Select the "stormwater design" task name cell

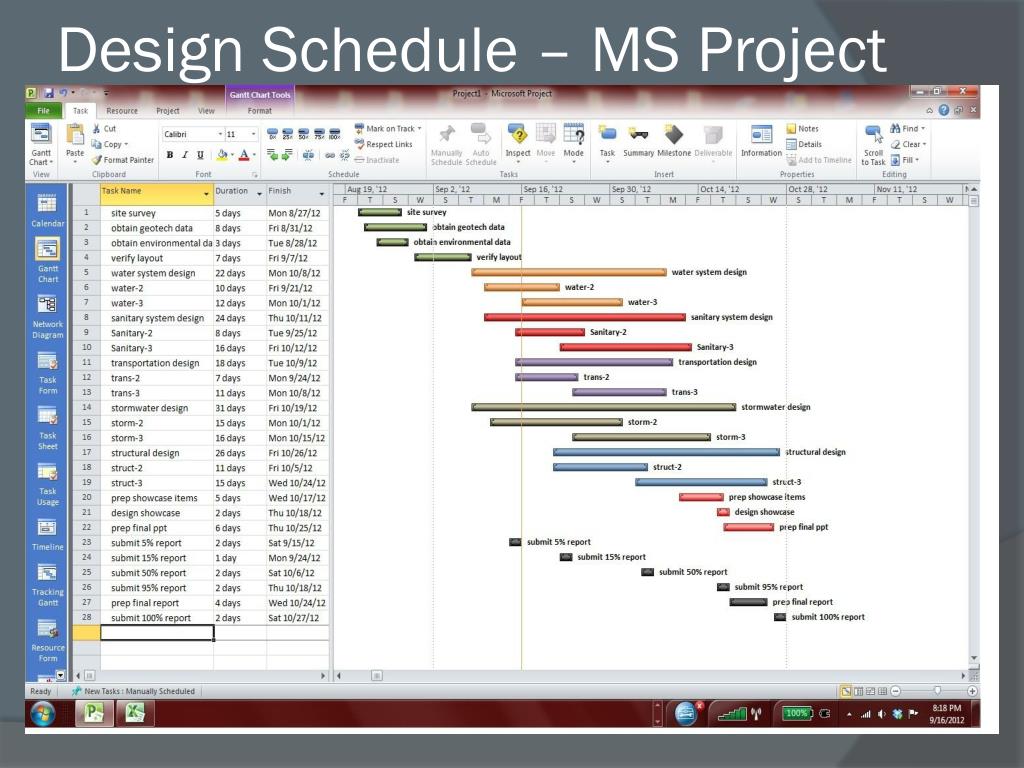click(157, 408)
